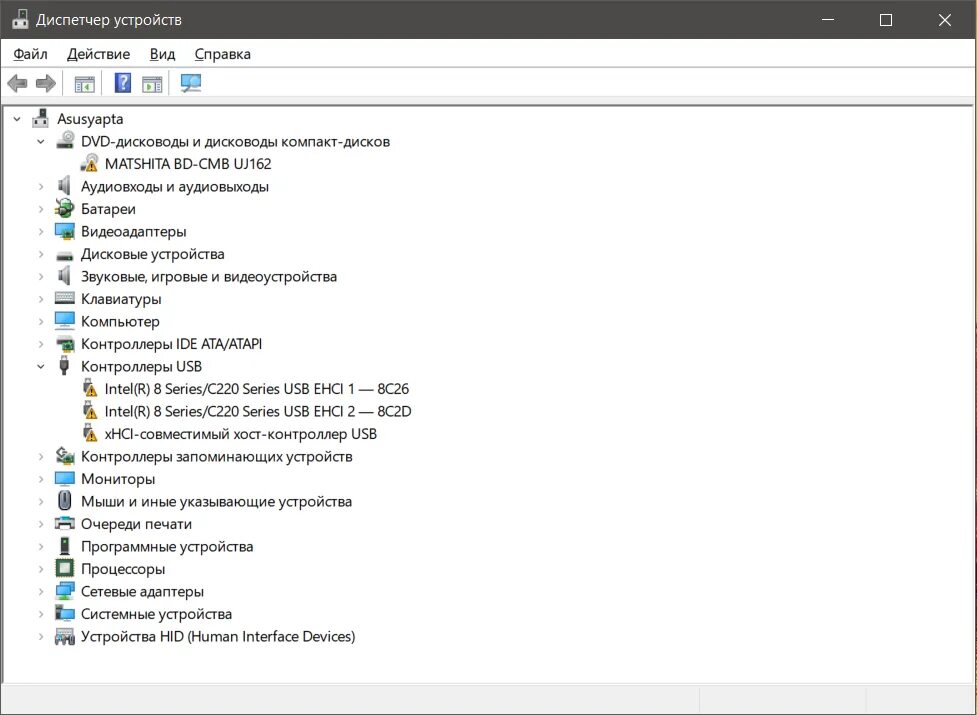This screenshot has height=715, width=977.
Task: Open the Действие menu
Action: pos(98,53)
